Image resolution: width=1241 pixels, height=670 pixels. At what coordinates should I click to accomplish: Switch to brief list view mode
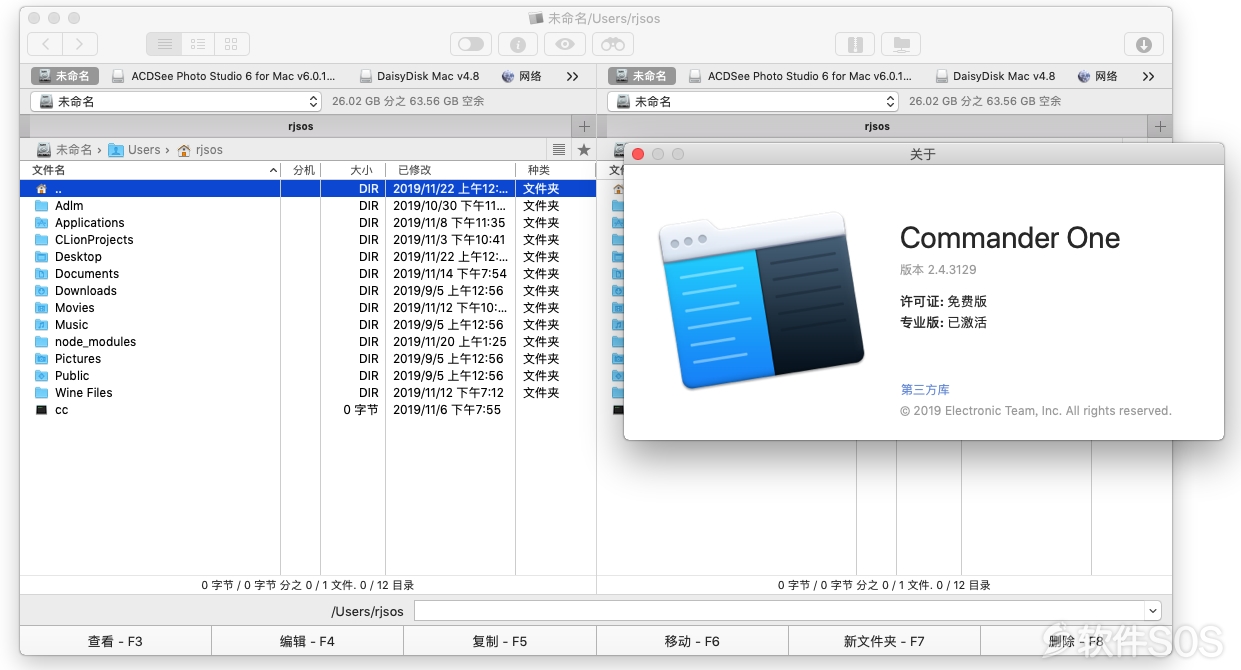pyautogui.click(x=198, y=44)
